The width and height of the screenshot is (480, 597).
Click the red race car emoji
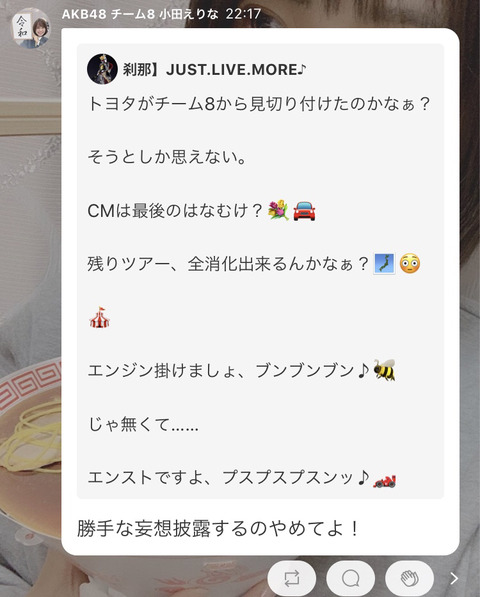[384, 481]
